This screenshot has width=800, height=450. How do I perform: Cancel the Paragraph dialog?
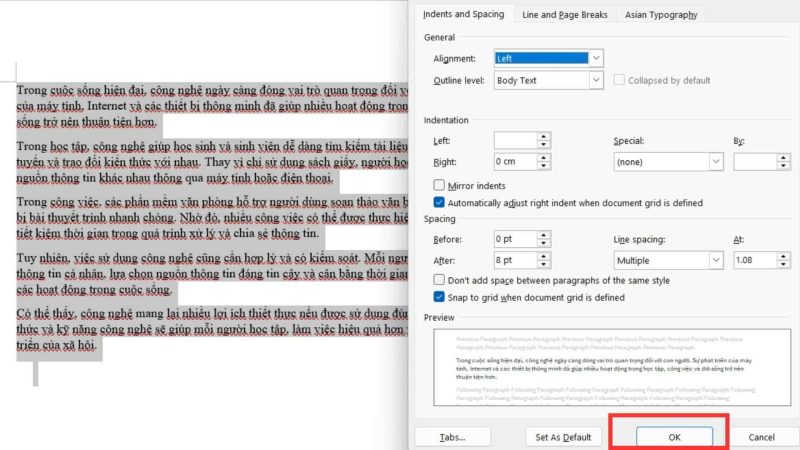coord(761,437)
